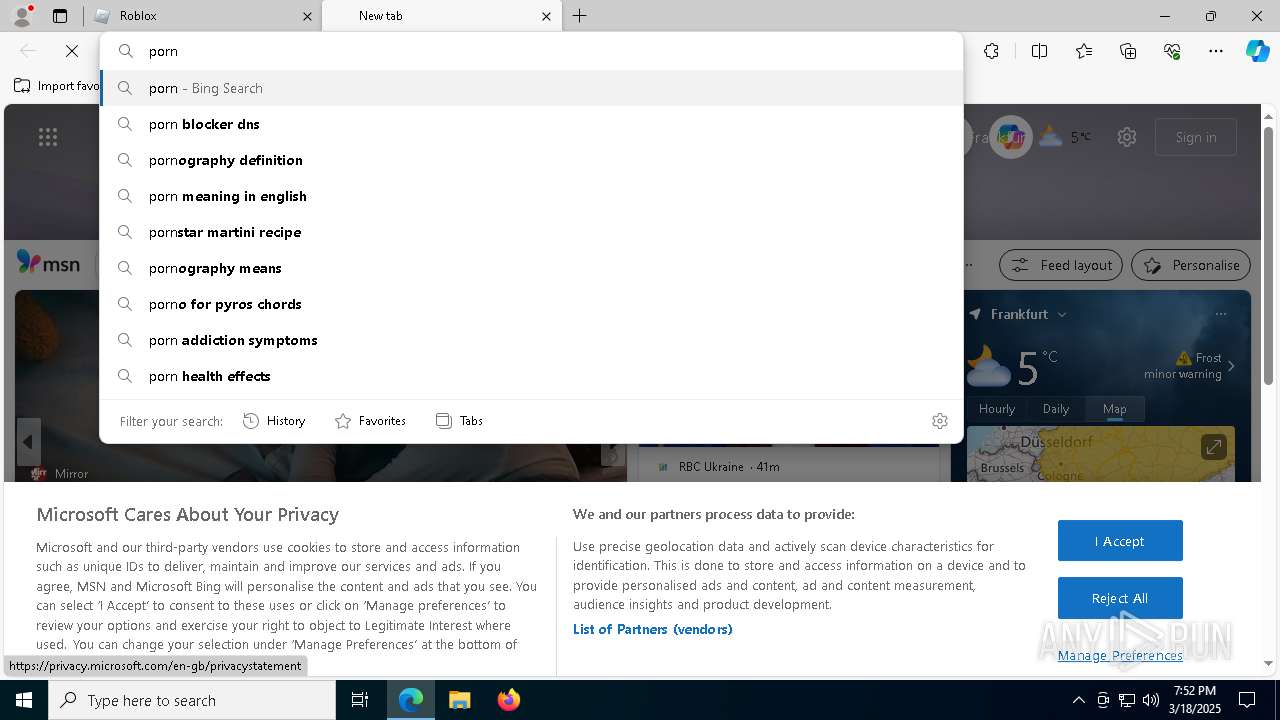This screenshot has height=720, width=1280.
Task: Select Daily weather tab
Action: (x=1056, y=408)
